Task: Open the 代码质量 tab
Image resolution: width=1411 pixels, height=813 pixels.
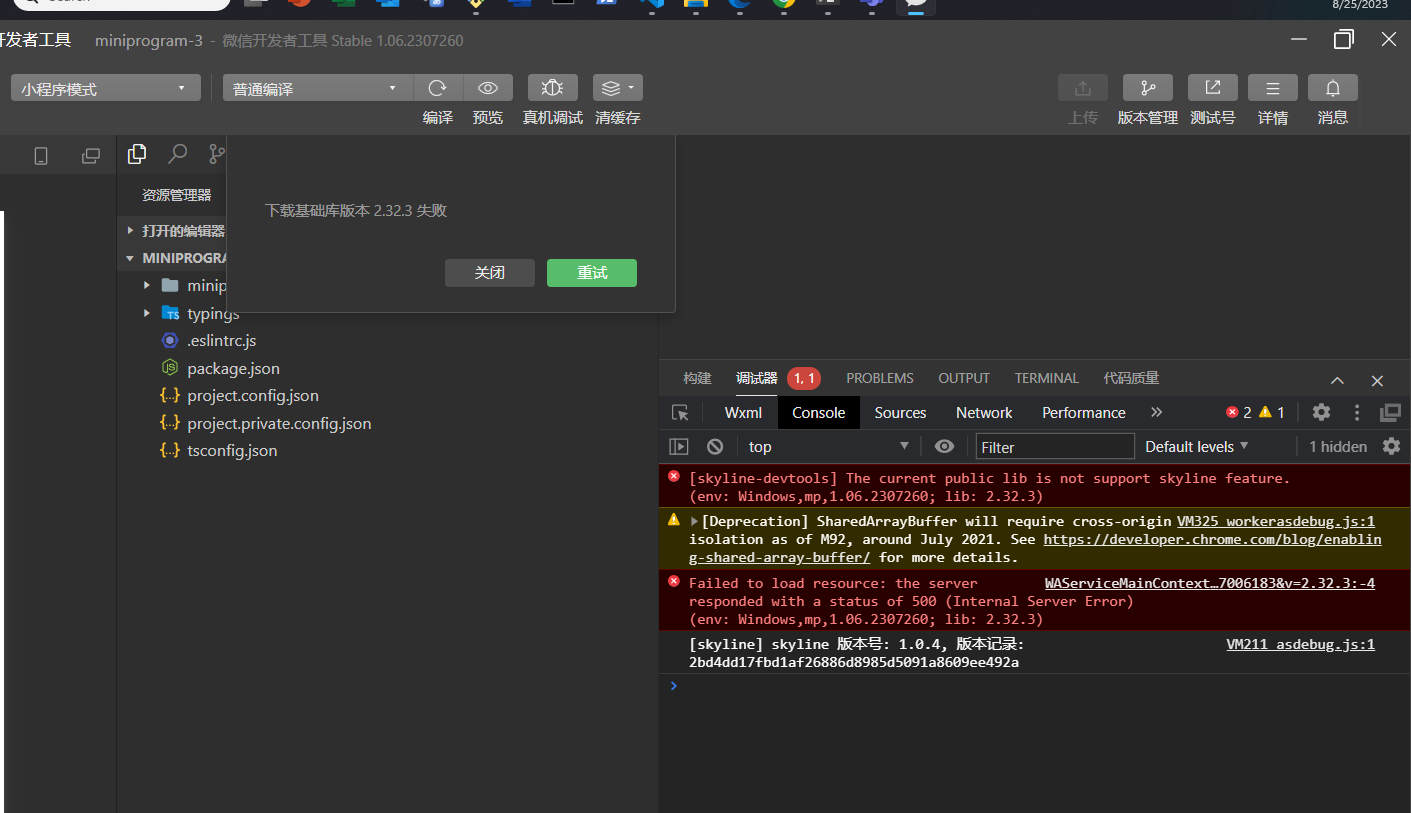Action: (1131, 378)
